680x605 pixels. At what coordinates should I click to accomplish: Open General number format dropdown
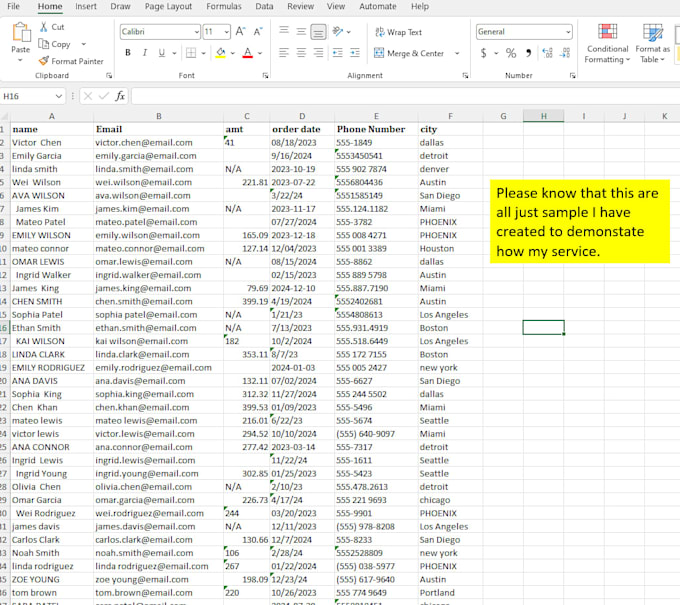tap(568, 32)
